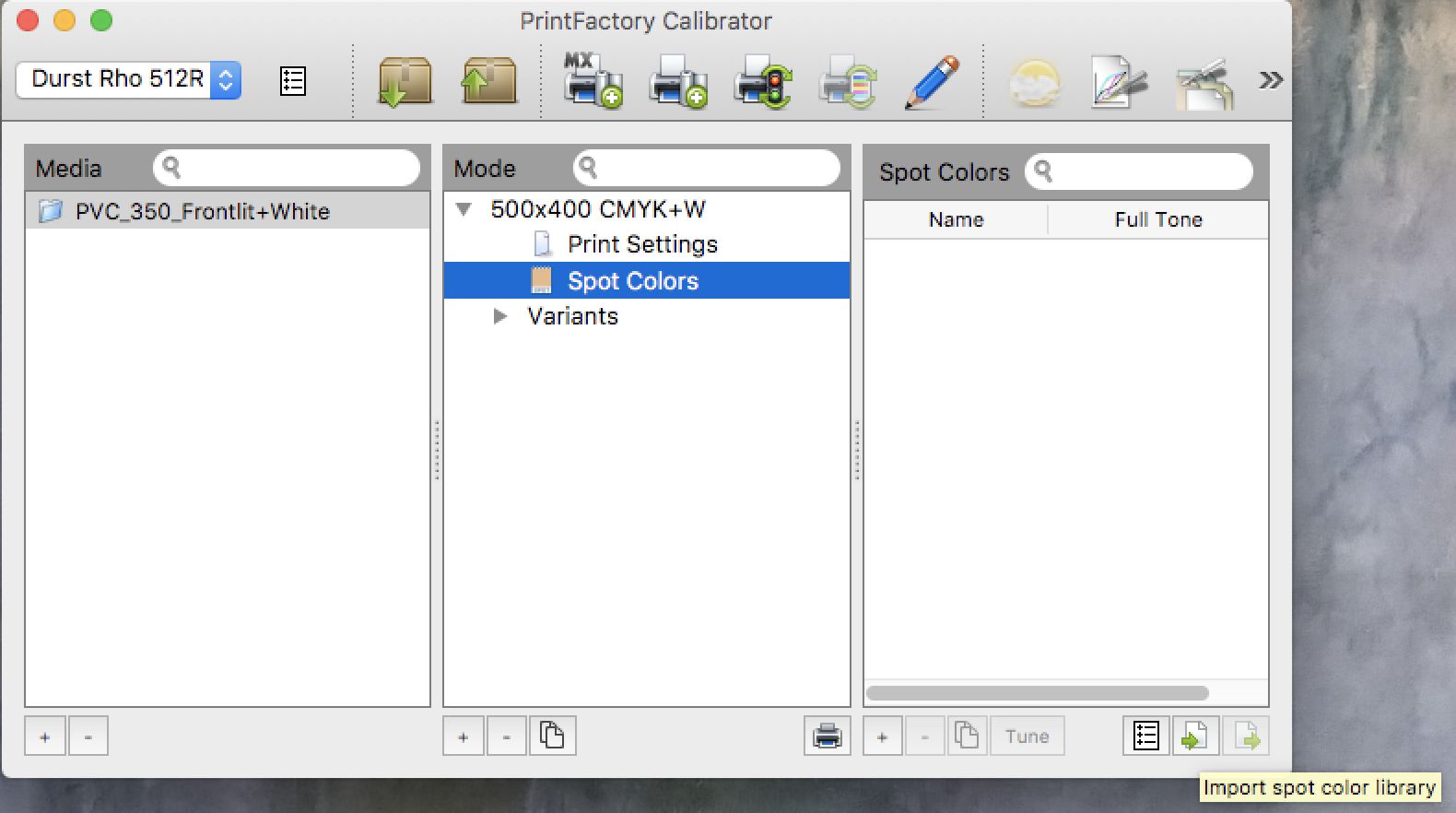Click the document tools toolbar icon
The image size is (1456, 813).
[x=1204, y=83]
